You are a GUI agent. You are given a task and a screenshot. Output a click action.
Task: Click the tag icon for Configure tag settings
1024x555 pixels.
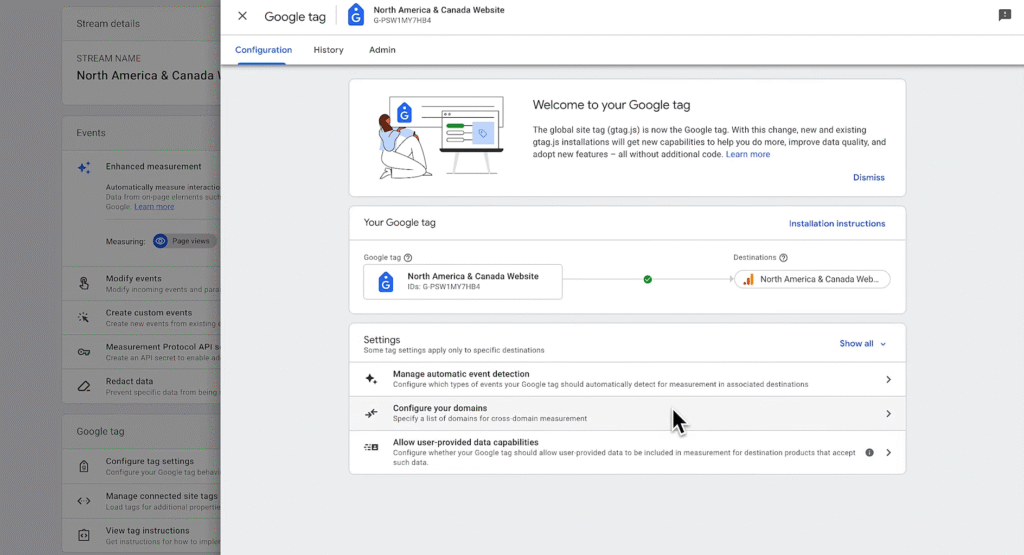(x=84, y=466)
